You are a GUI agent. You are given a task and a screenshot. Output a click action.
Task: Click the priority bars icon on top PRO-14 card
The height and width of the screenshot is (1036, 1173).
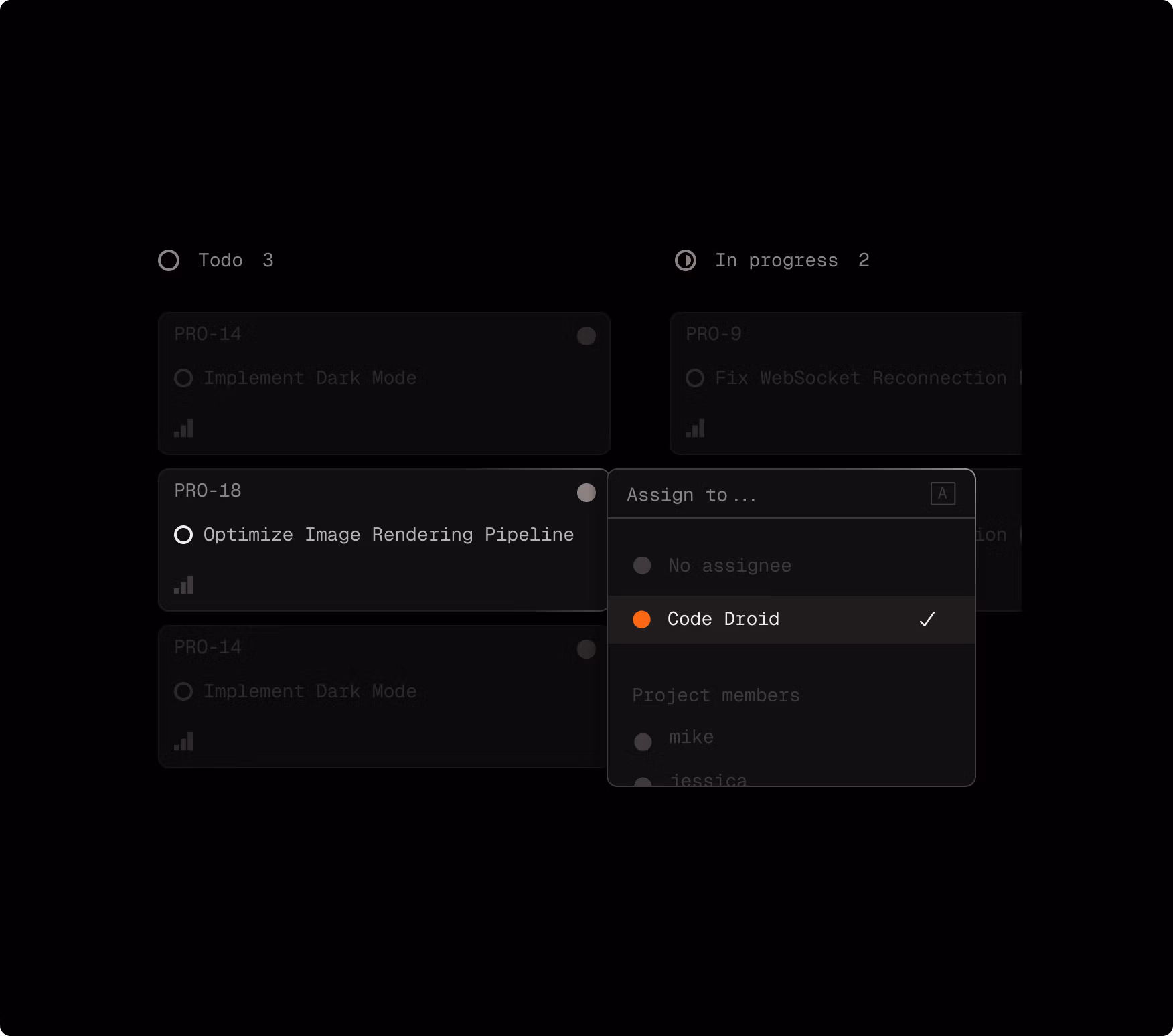[x=183, y=428]
